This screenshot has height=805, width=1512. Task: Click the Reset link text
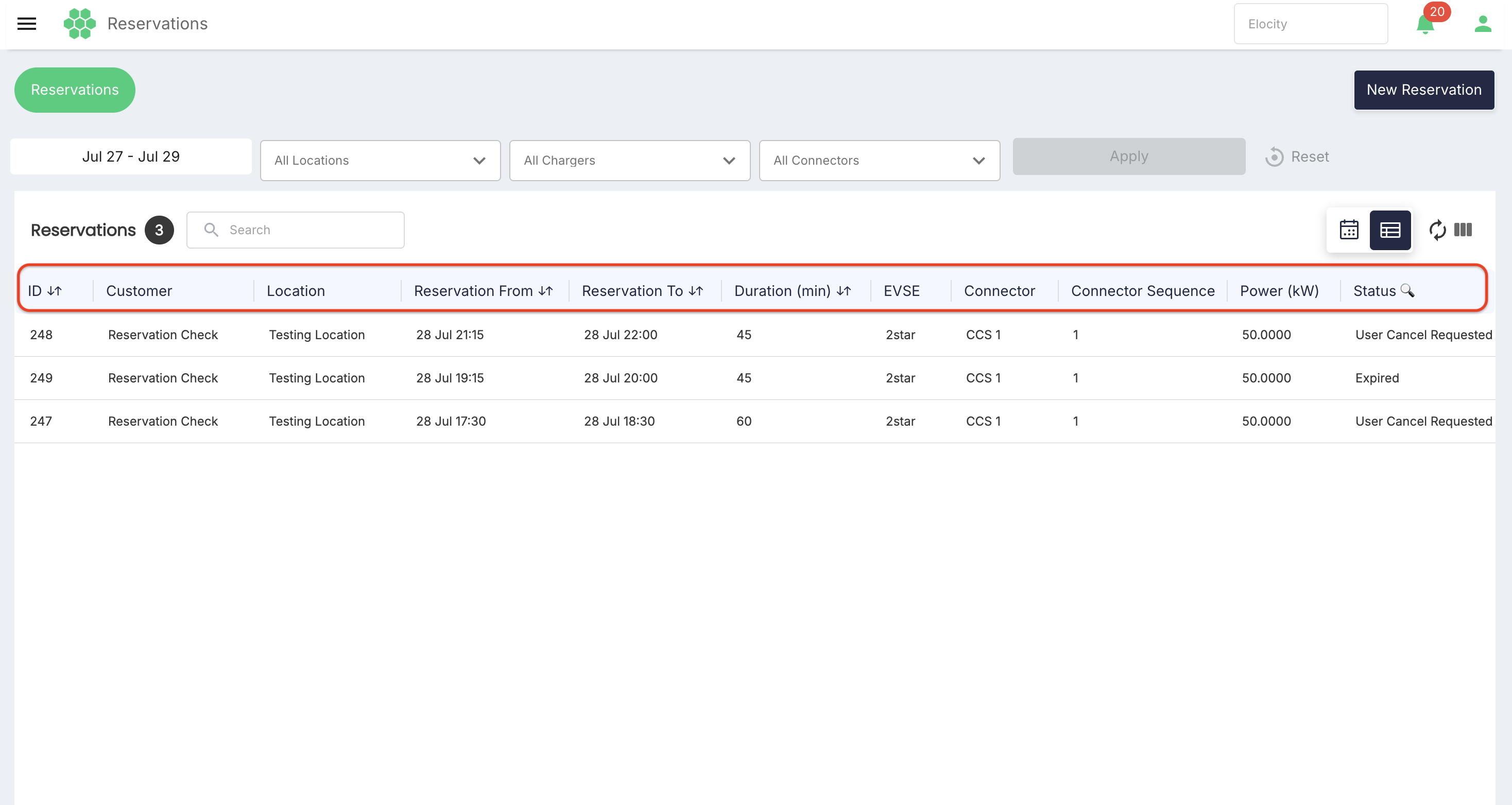point(1310,156)
